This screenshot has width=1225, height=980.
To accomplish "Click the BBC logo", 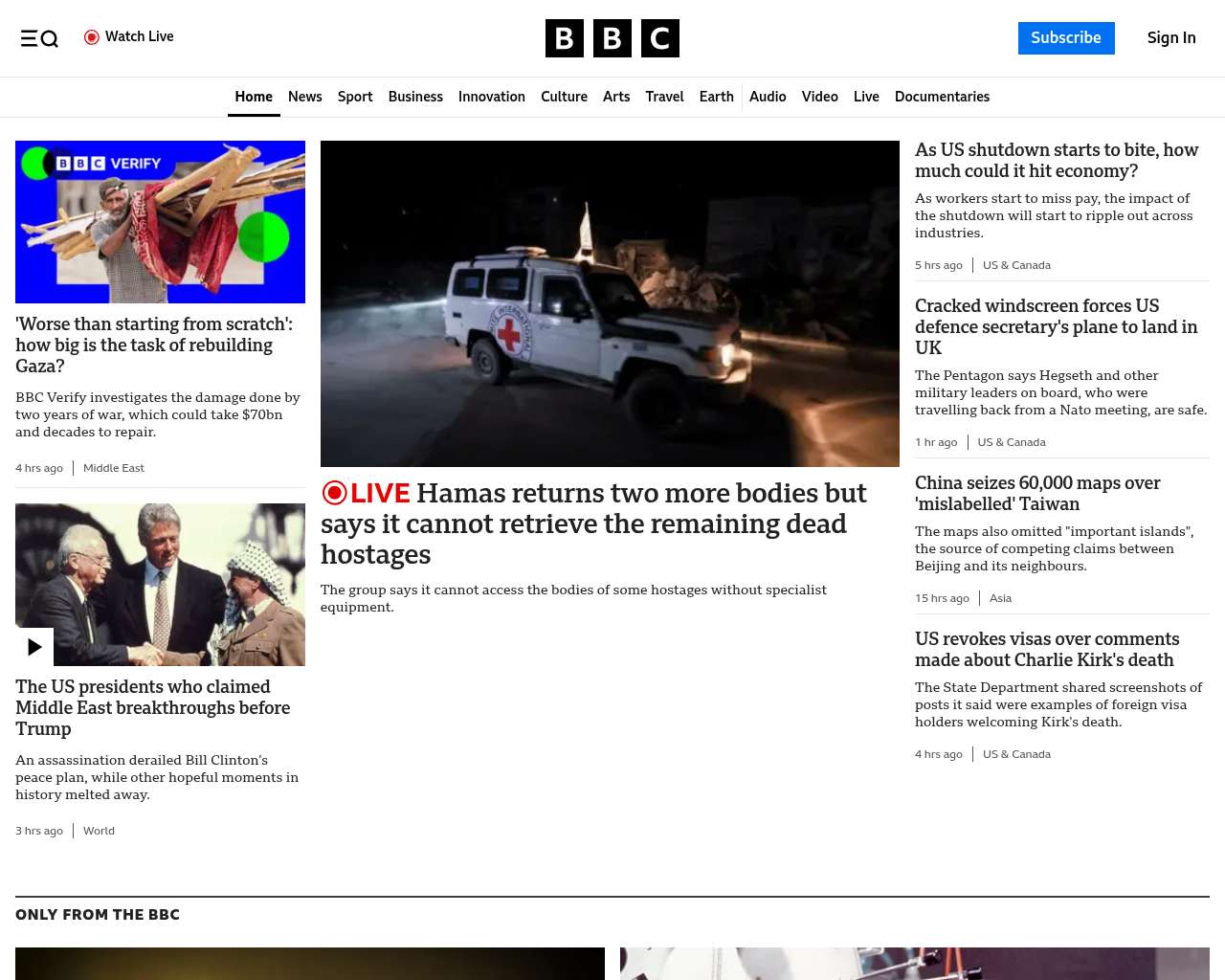I will (612, 38).
